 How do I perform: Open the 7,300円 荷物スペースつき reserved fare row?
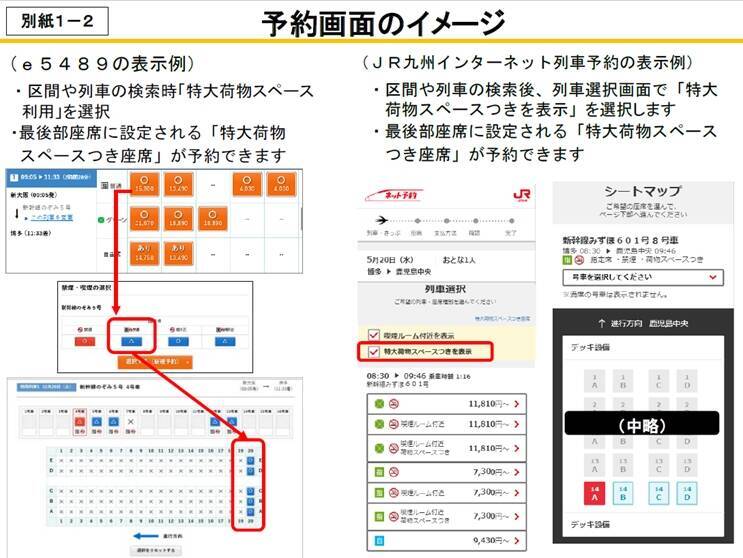[x=447, y=516]
